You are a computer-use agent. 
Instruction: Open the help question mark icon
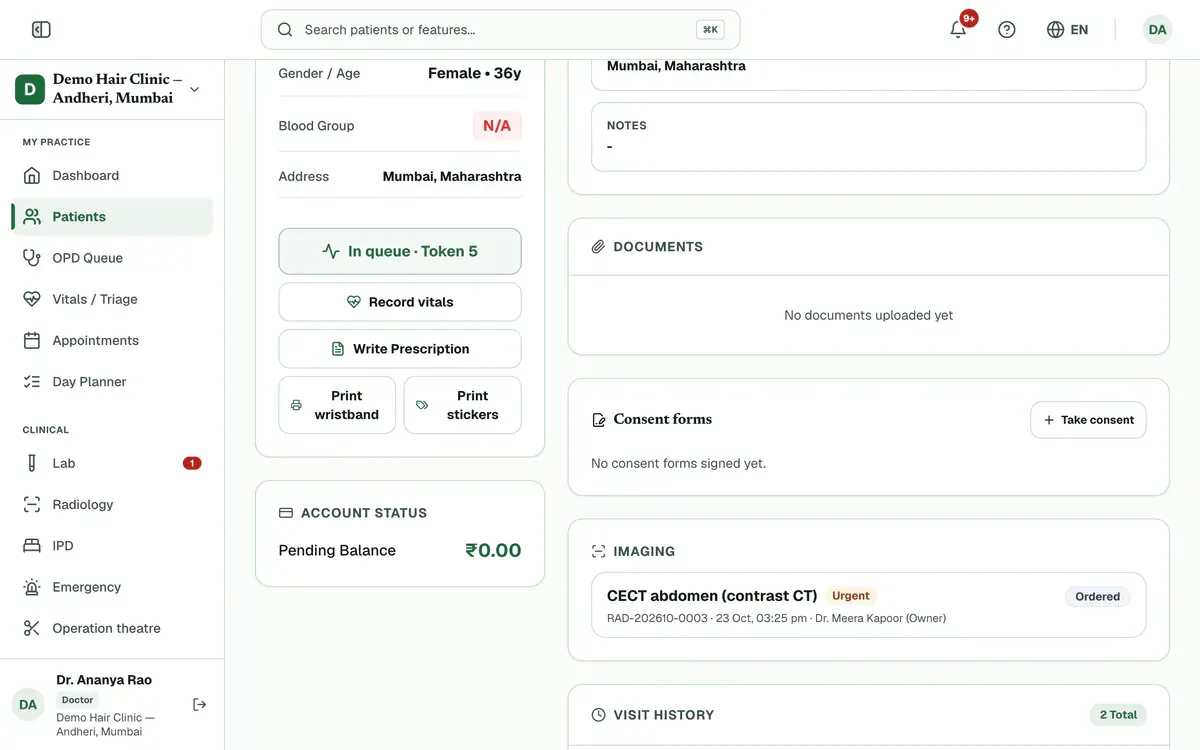pos(1007,30)
